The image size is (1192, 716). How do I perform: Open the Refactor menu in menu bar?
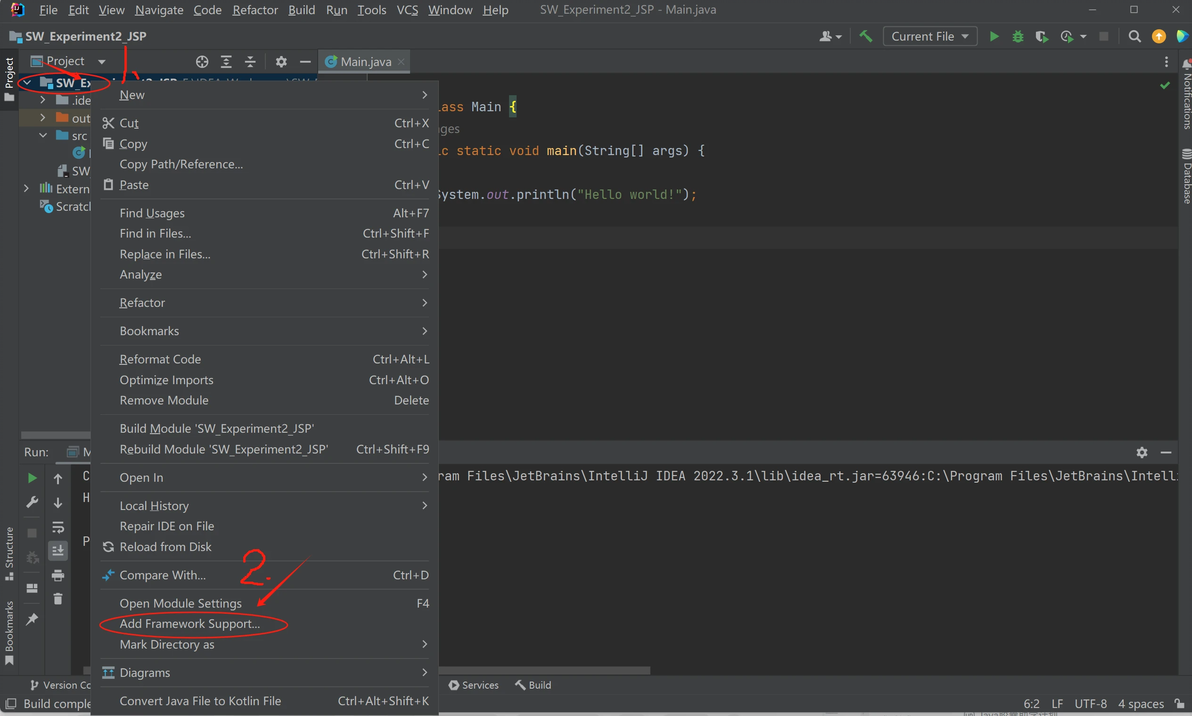(x=255, y=10)
